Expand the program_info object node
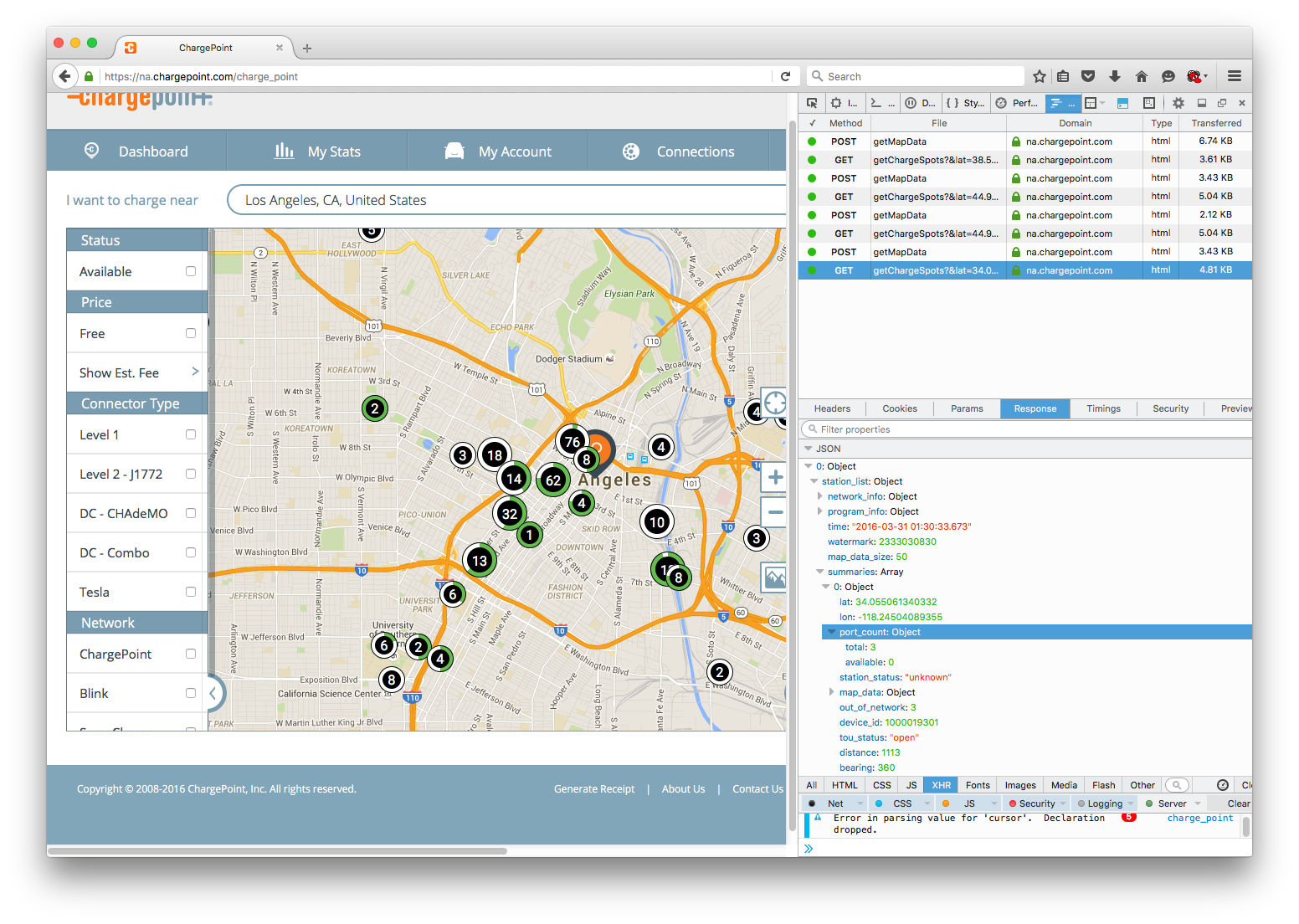Viewport: 1299px width, 924px height. point(820,511)
